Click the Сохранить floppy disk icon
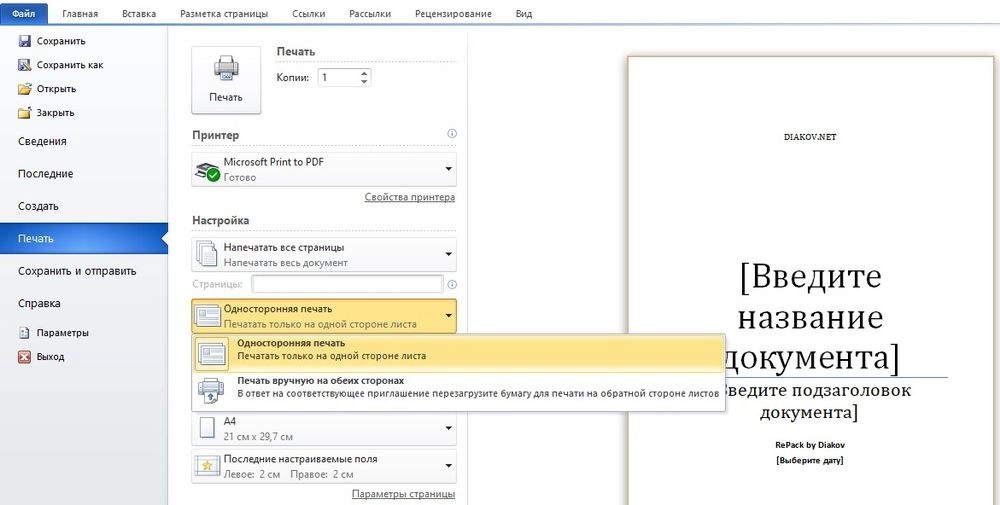Screen dimensions: 1000x505 [25, 41]
